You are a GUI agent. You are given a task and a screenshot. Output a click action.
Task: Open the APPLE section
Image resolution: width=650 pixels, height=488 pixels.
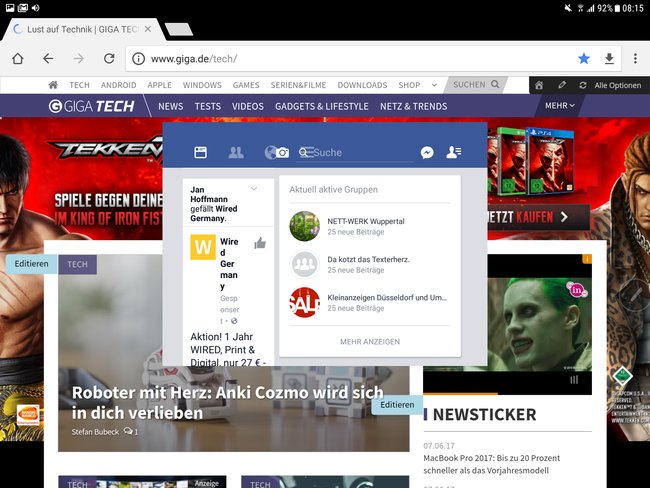click(x=160, y=85)
